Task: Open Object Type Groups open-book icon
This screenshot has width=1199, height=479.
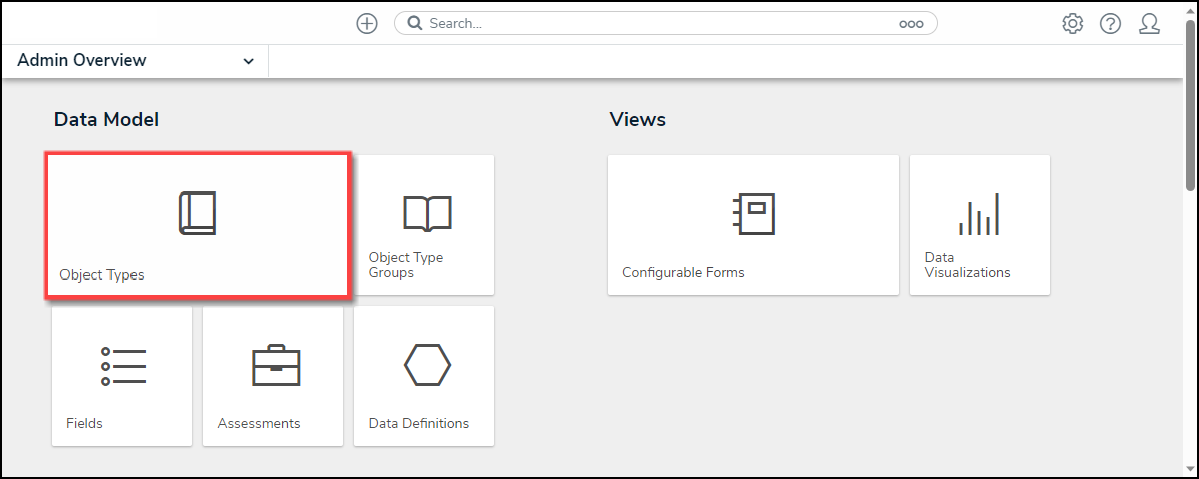Action: [x=427, y=212]
